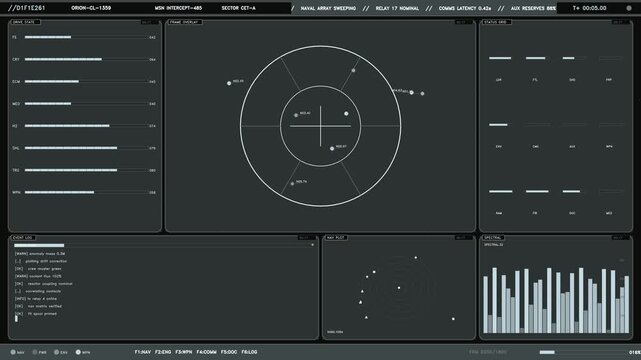
Task: Click the STATUS GRID panel title
Action: tap(496, 22)
